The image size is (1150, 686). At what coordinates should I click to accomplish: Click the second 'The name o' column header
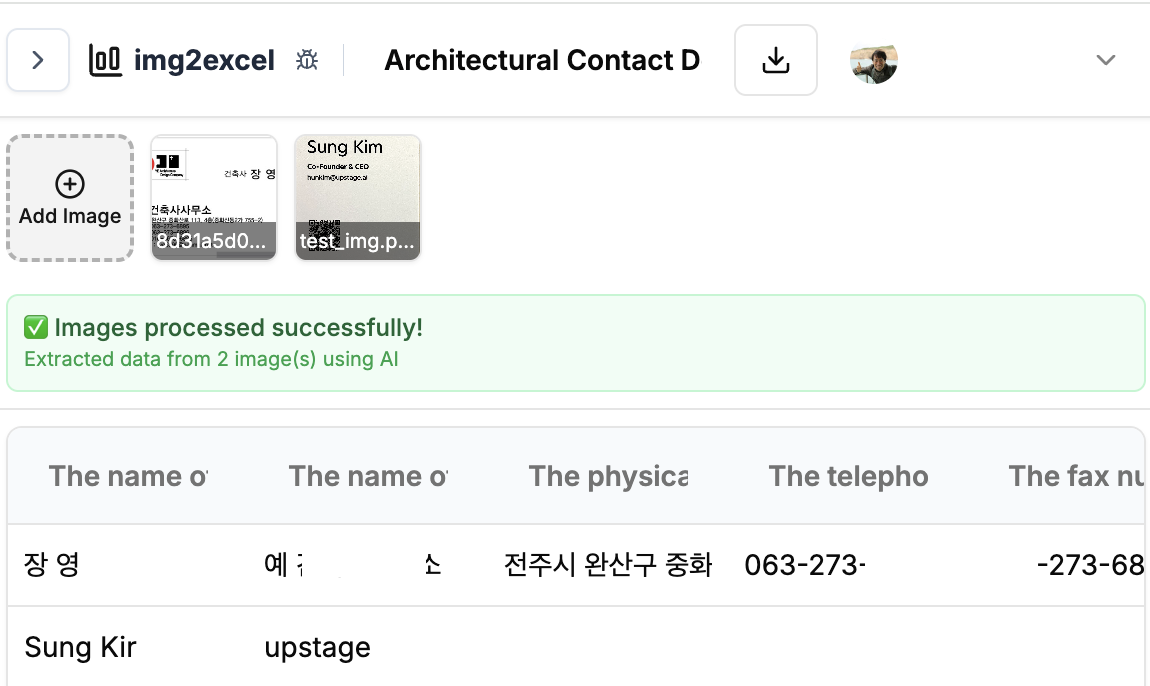(x=368, y=476)
